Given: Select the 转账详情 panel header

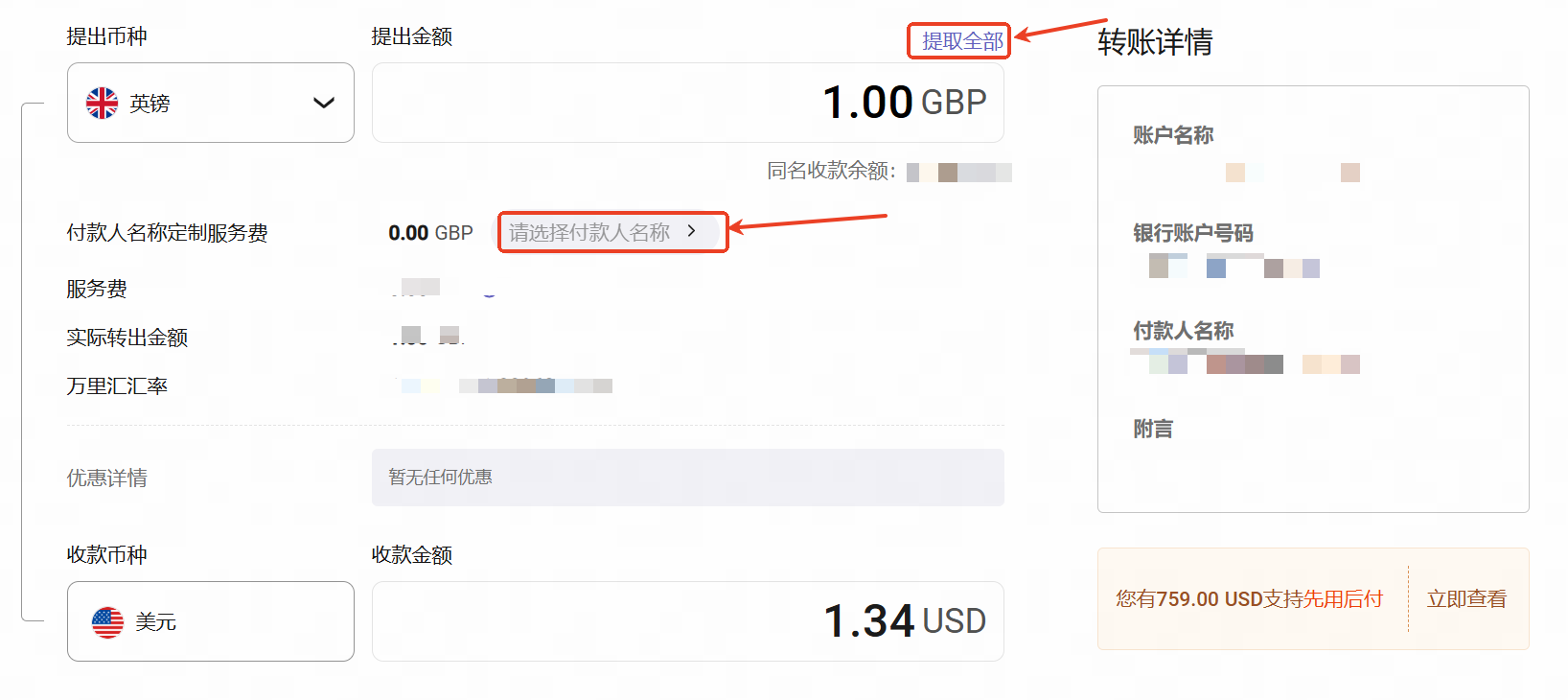Looking at the screenshot, I should [x=1154, y=43].
